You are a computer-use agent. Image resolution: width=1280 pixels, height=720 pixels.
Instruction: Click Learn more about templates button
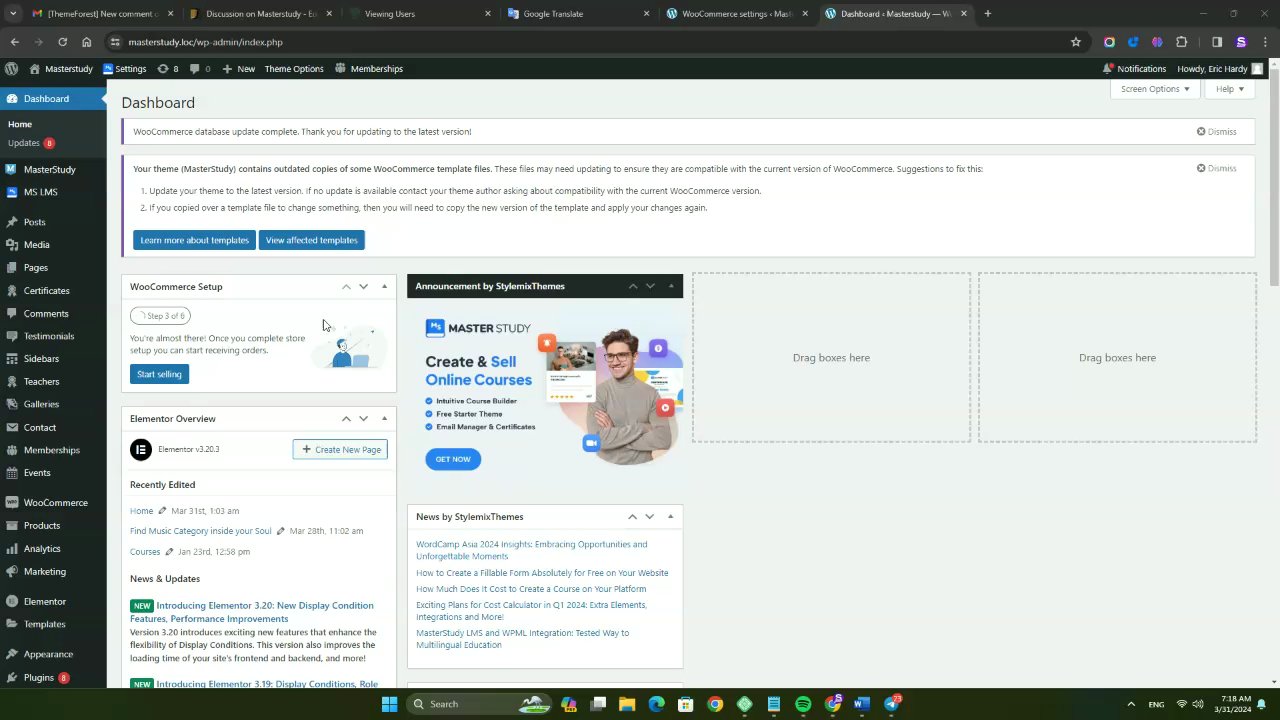[x=194, y=240]
